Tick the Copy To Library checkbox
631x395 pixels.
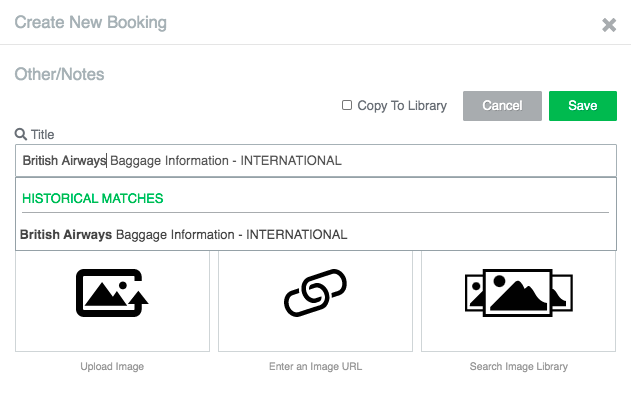click(346, 105)
